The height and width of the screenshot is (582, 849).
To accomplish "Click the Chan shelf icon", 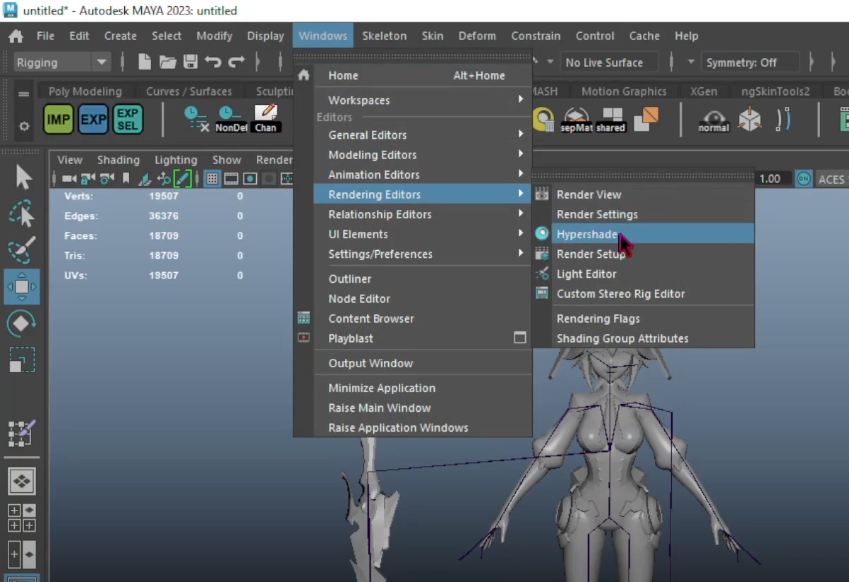I will (265, 119).
